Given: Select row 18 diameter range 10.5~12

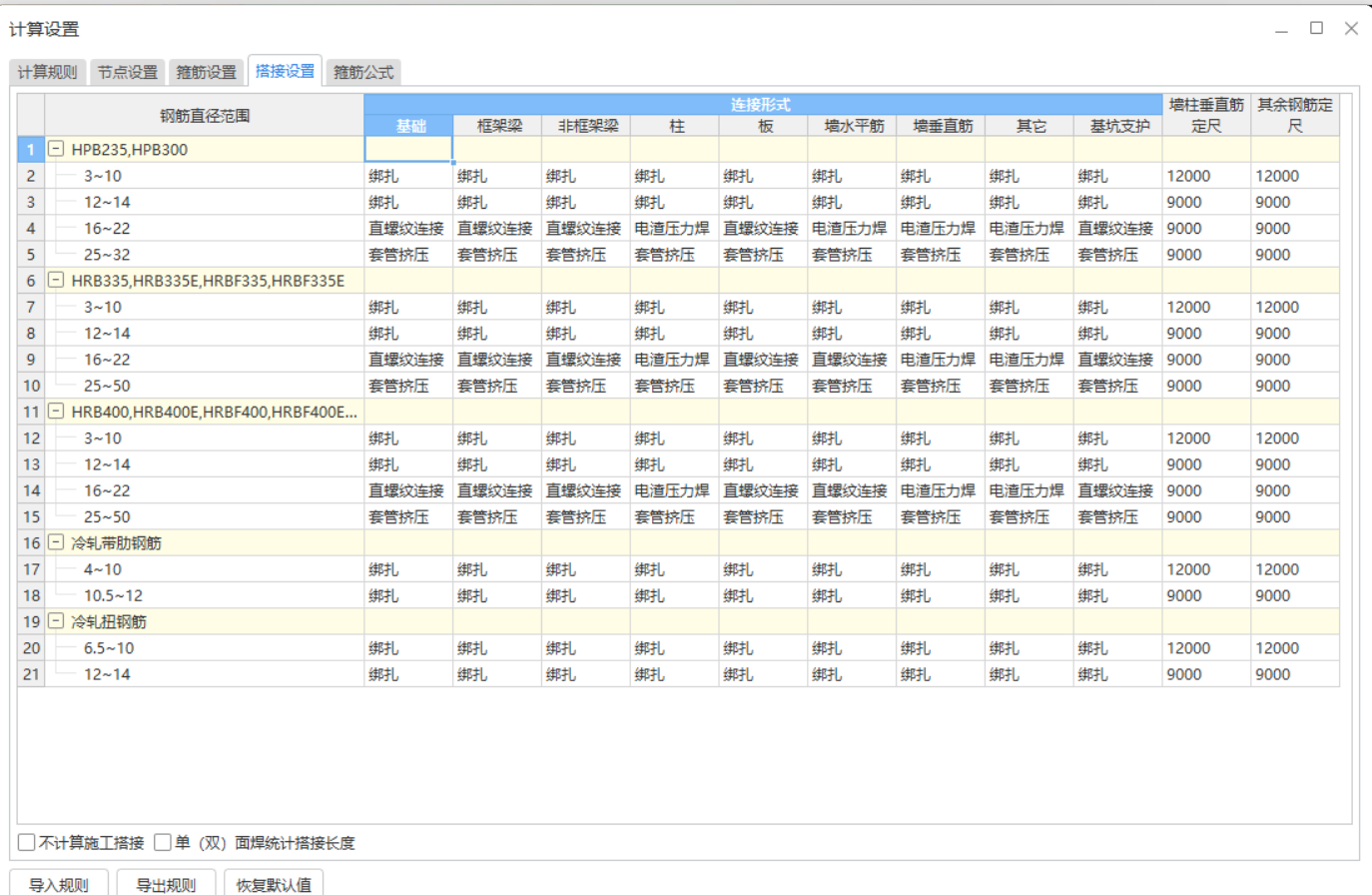Looking at the screenshot, I should pos(205,595).
